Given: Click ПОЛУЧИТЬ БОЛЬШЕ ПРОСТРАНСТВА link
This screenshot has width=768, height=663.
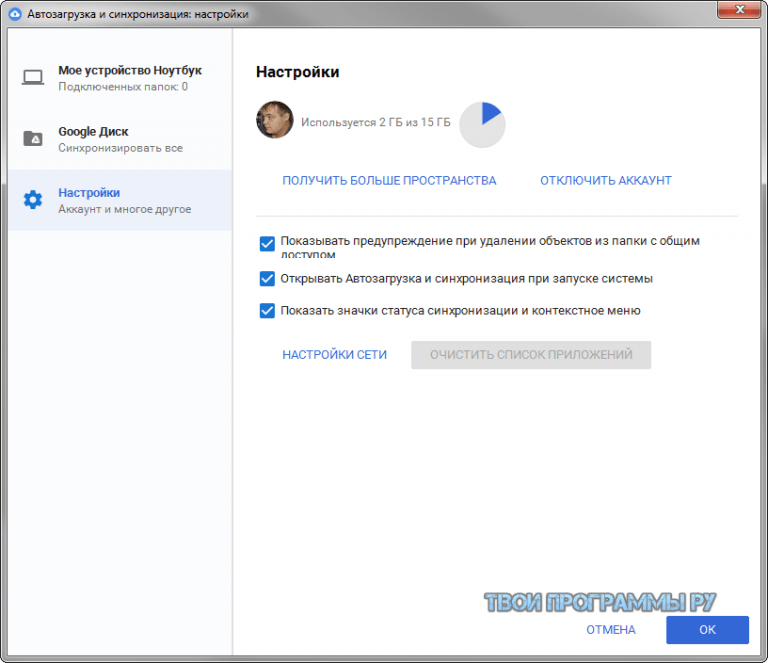Looking at the screenshot, I should (x=389, y=181).
